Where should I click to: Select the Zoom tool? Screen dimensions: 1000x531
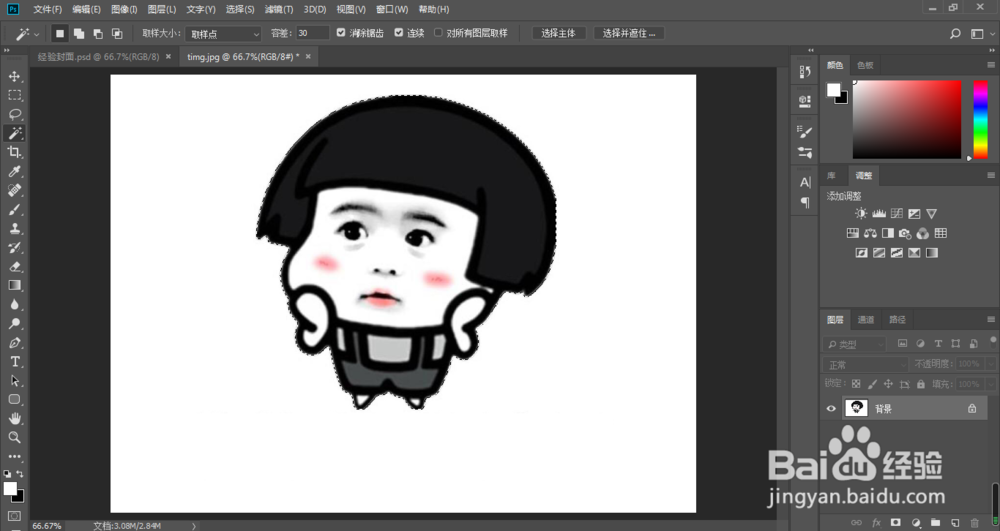(x=14, y=437)
